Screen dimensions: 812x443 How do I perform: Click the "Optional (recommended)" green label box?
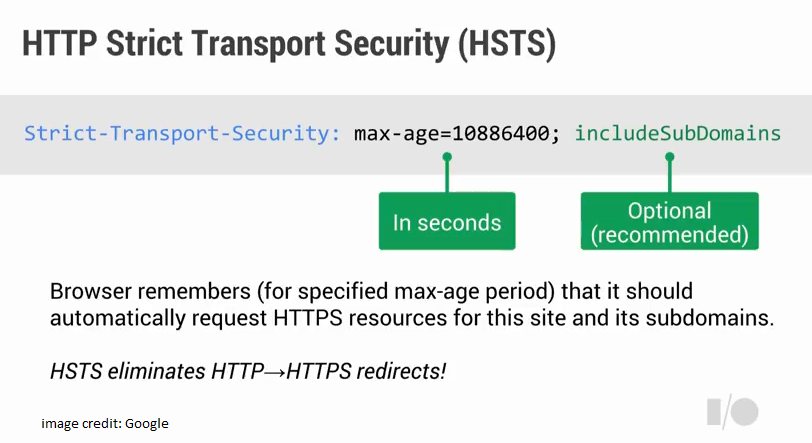(x=669, y=221)
